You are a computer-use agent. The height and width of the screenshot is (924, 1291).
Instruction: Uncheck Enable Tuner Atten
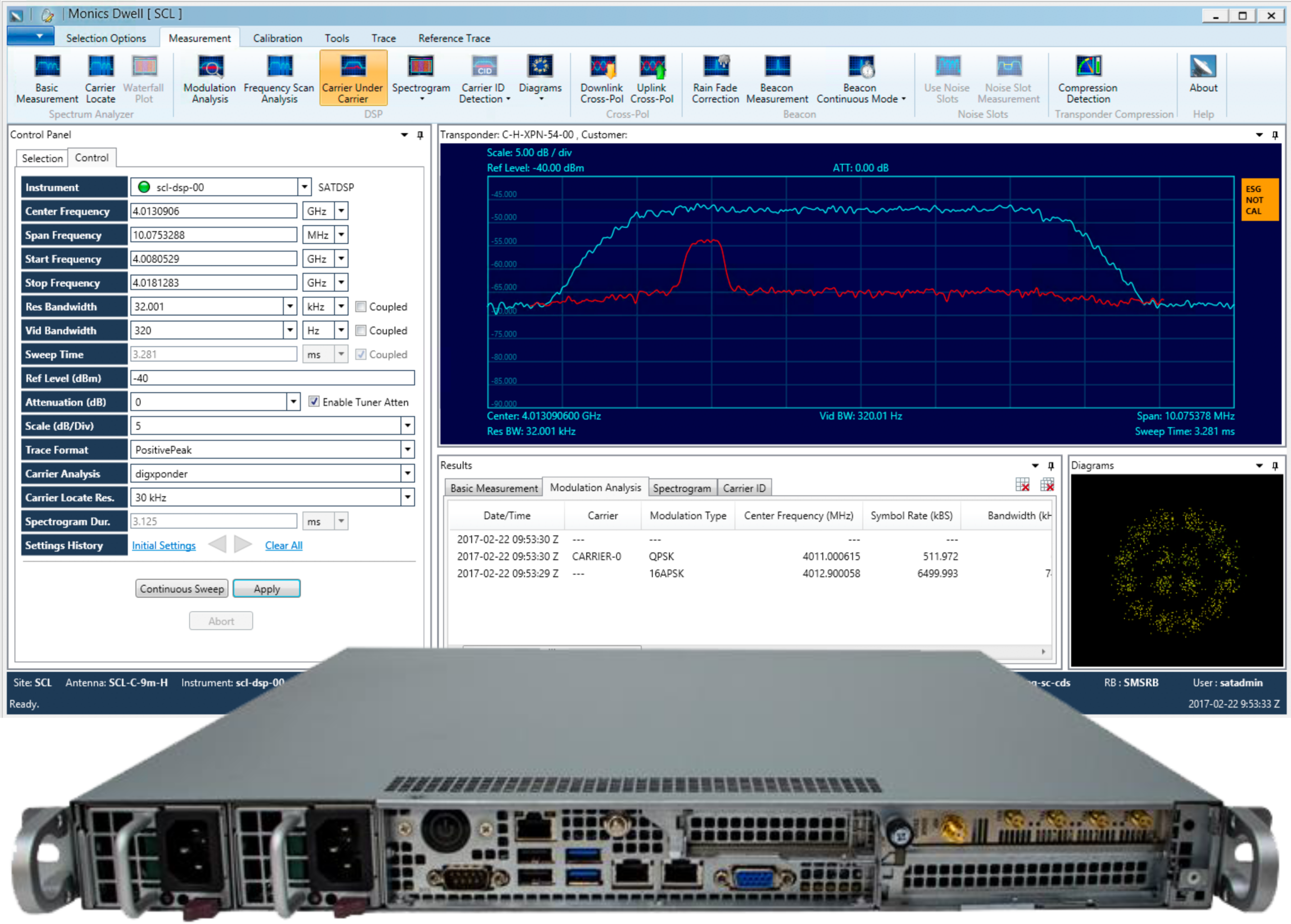tap(313, 401)
